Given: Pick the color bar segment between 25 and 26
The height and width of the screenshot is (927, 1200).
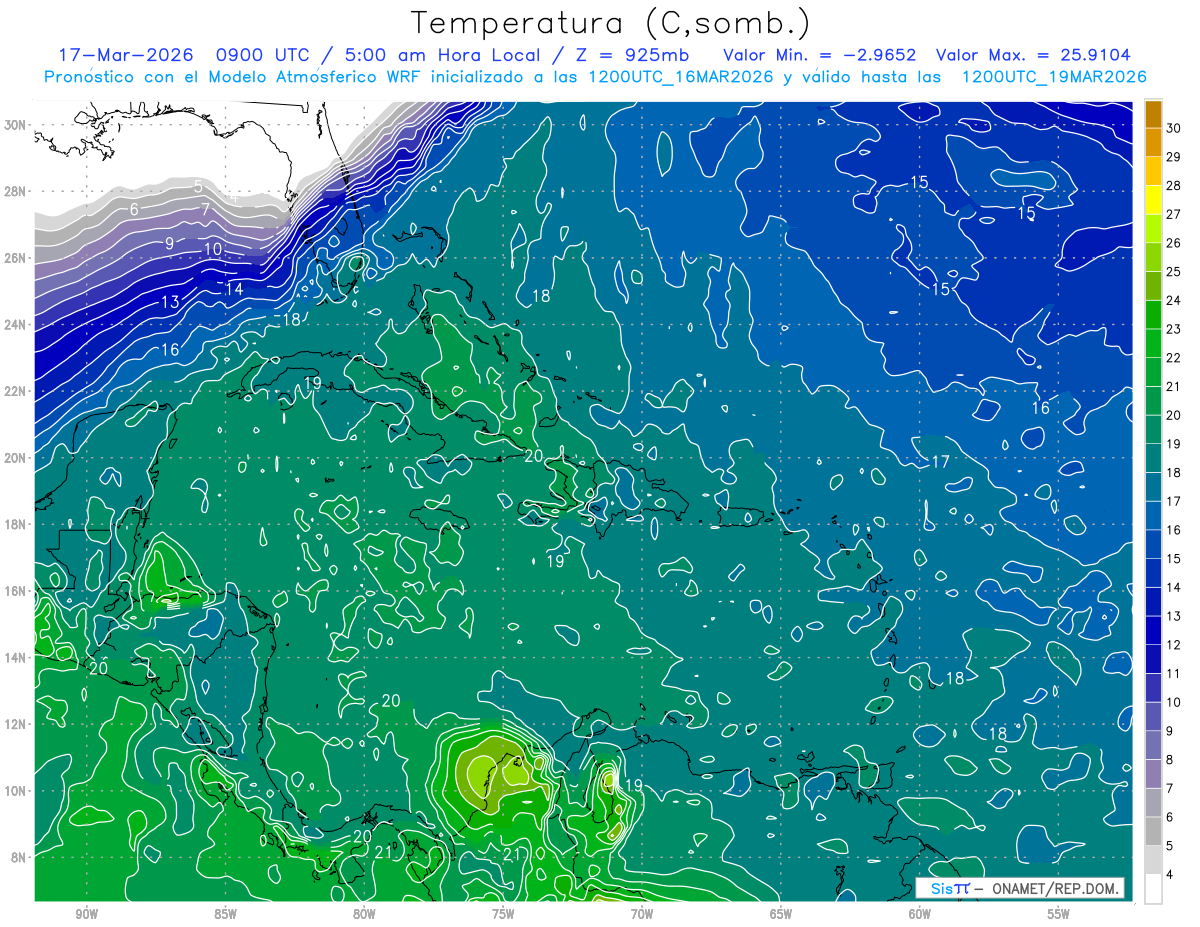Looking at the screenshot, I should [1153, 257].
